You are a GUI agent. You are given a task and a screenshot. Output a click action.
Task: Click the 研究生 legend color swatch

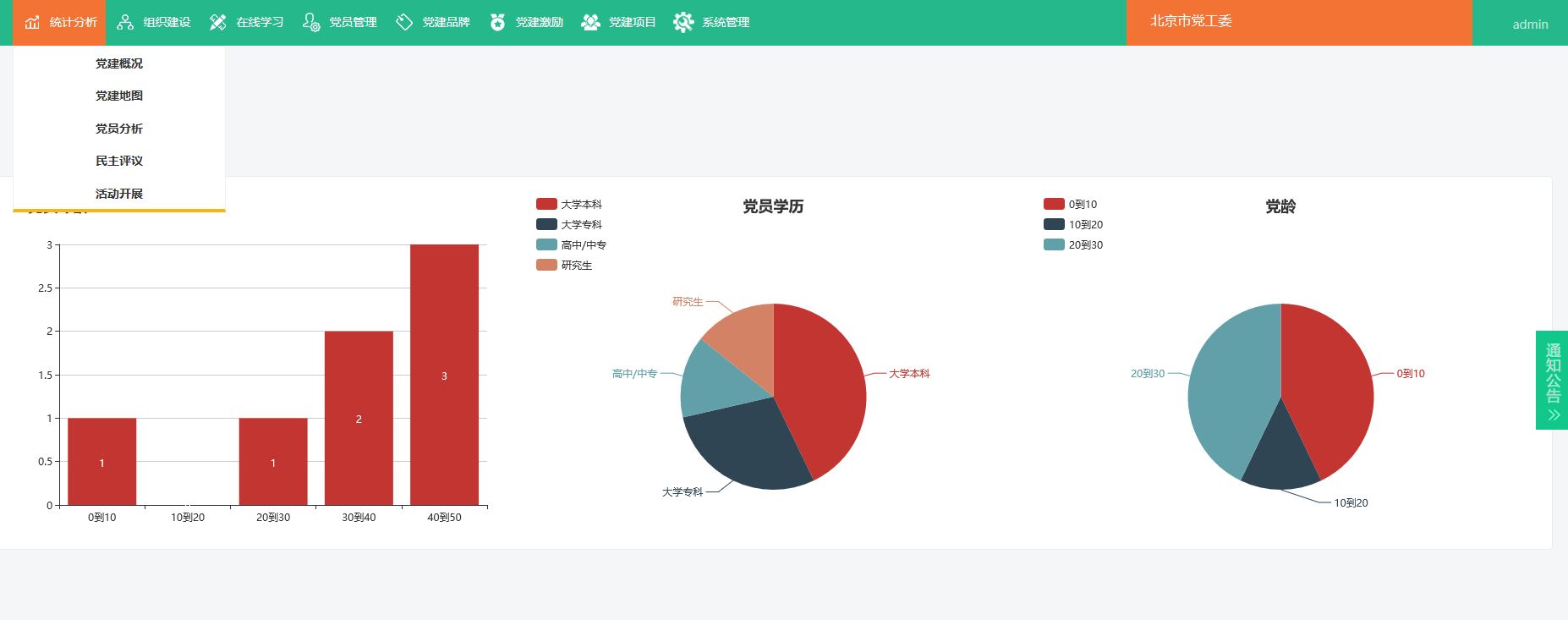(x=546, y=265)
